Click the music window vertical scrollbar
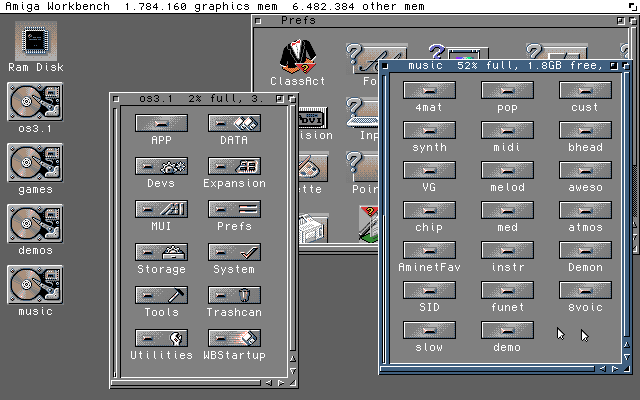 pos(627,206)
